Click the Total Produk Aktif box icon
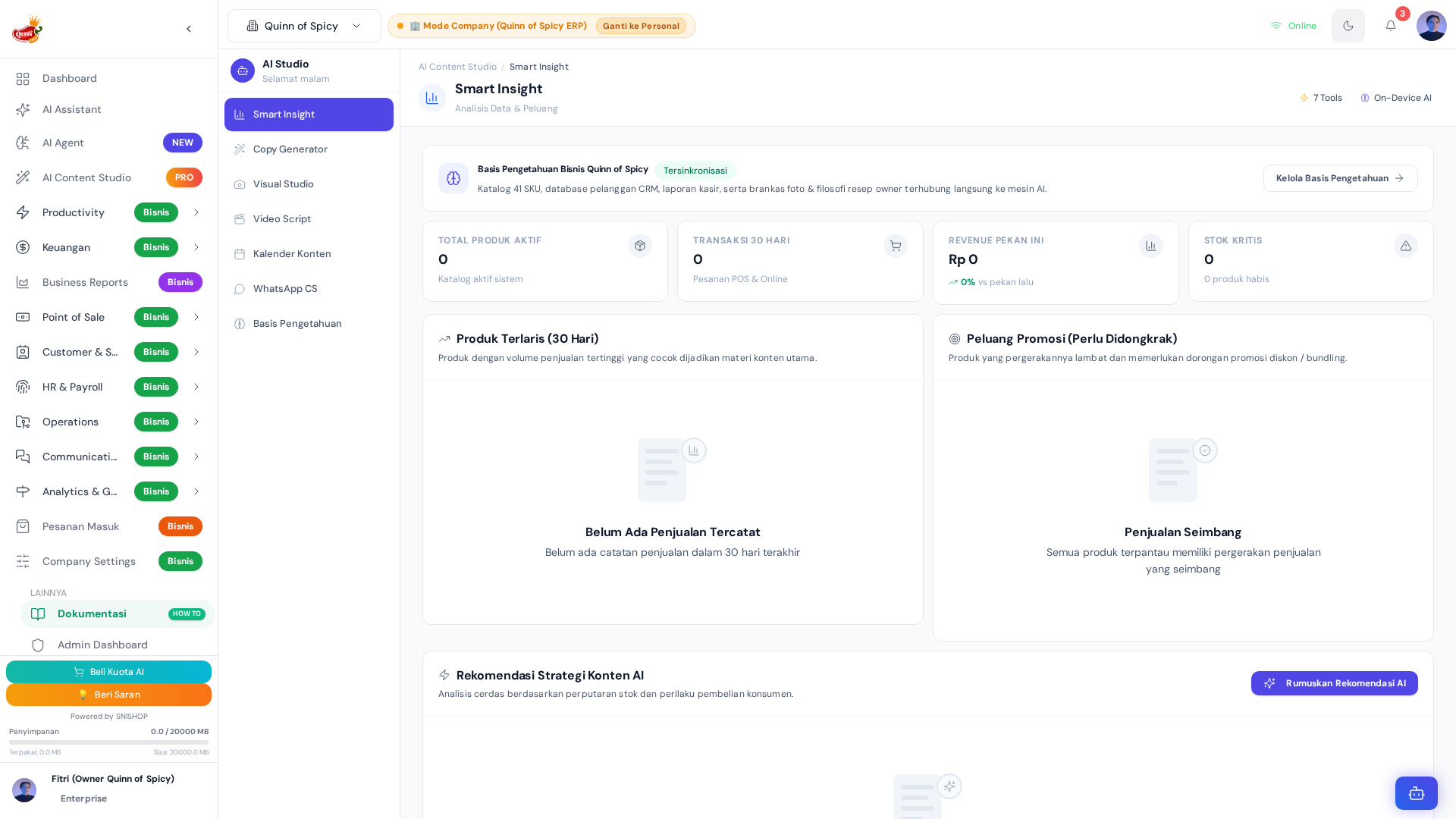This screenshot has height=819, width=1456. click(x=640, y=246)
